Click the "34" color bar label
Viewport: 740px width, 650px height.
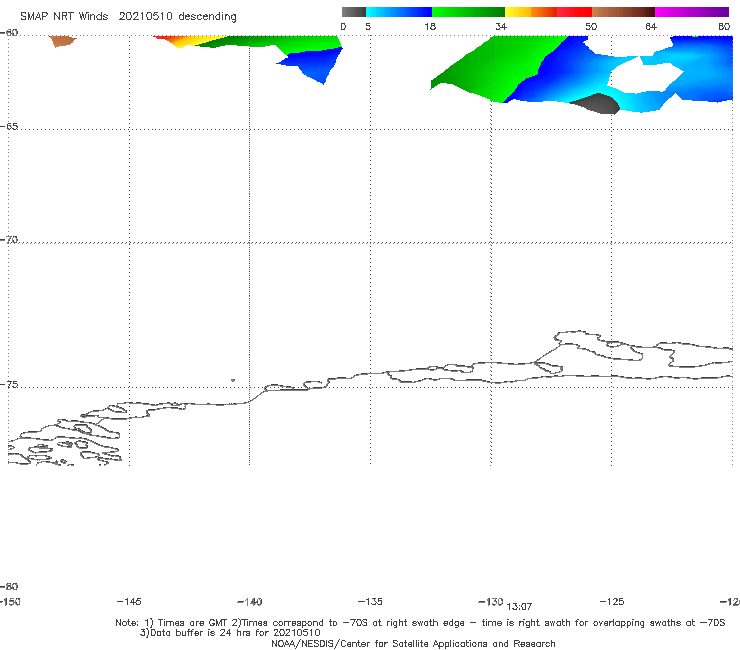click(x=501, y=27)
